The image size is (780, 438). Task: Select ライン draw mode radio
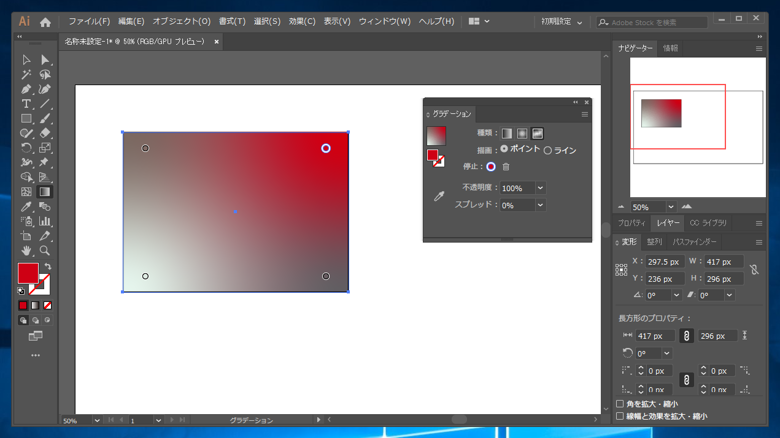[x=548, y=150]
